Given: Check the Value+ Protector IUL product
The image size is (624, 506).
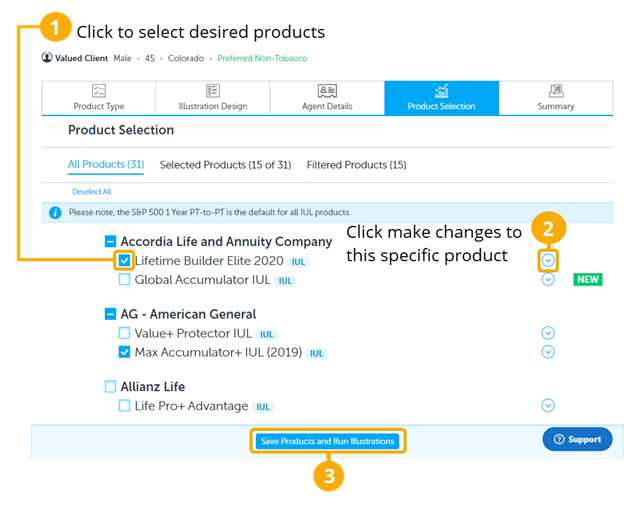Looking at the screenshot, I should [124, 333].
